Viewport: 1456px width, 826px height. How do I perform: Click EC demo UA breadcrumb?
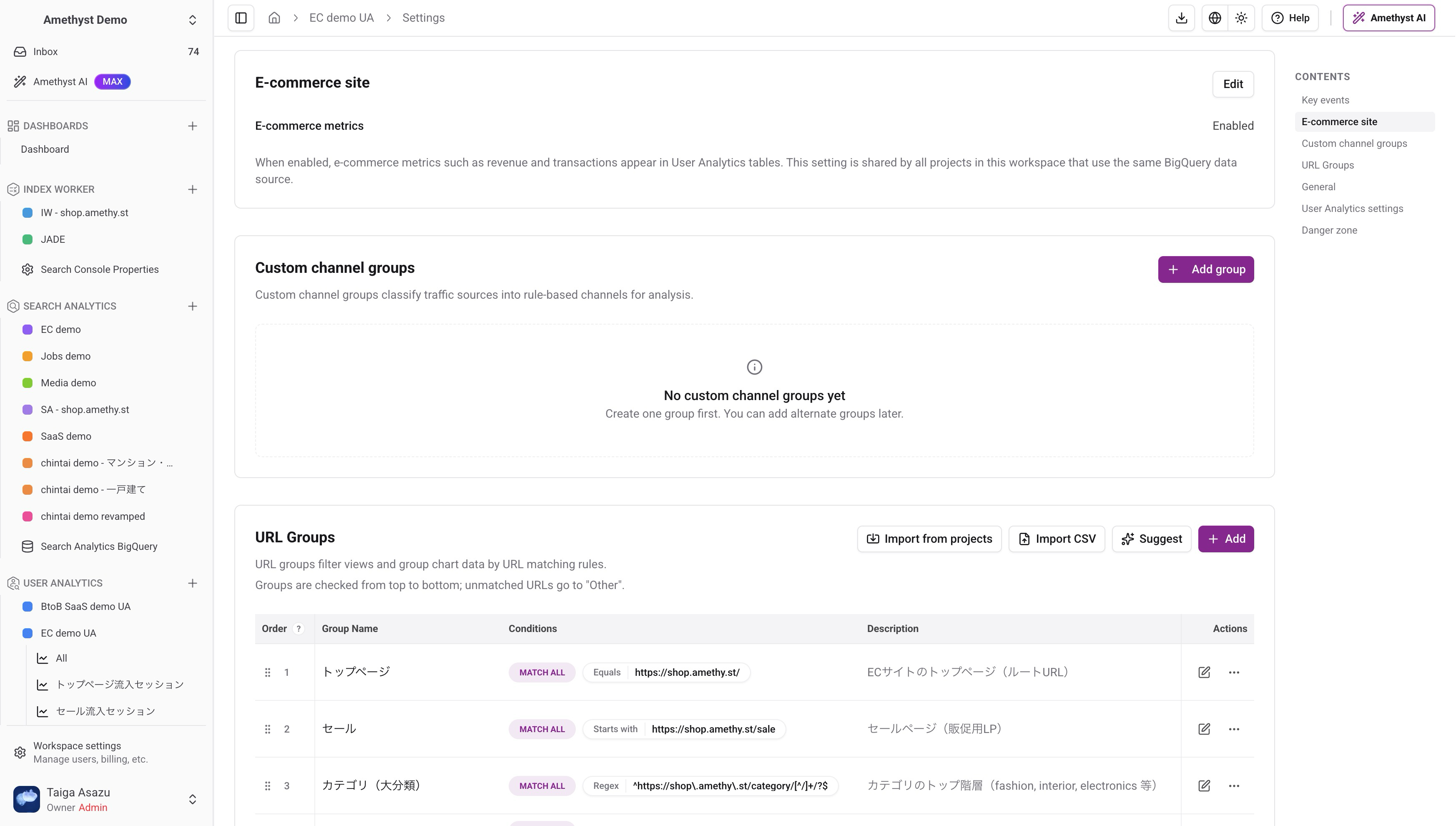[341, 18]
